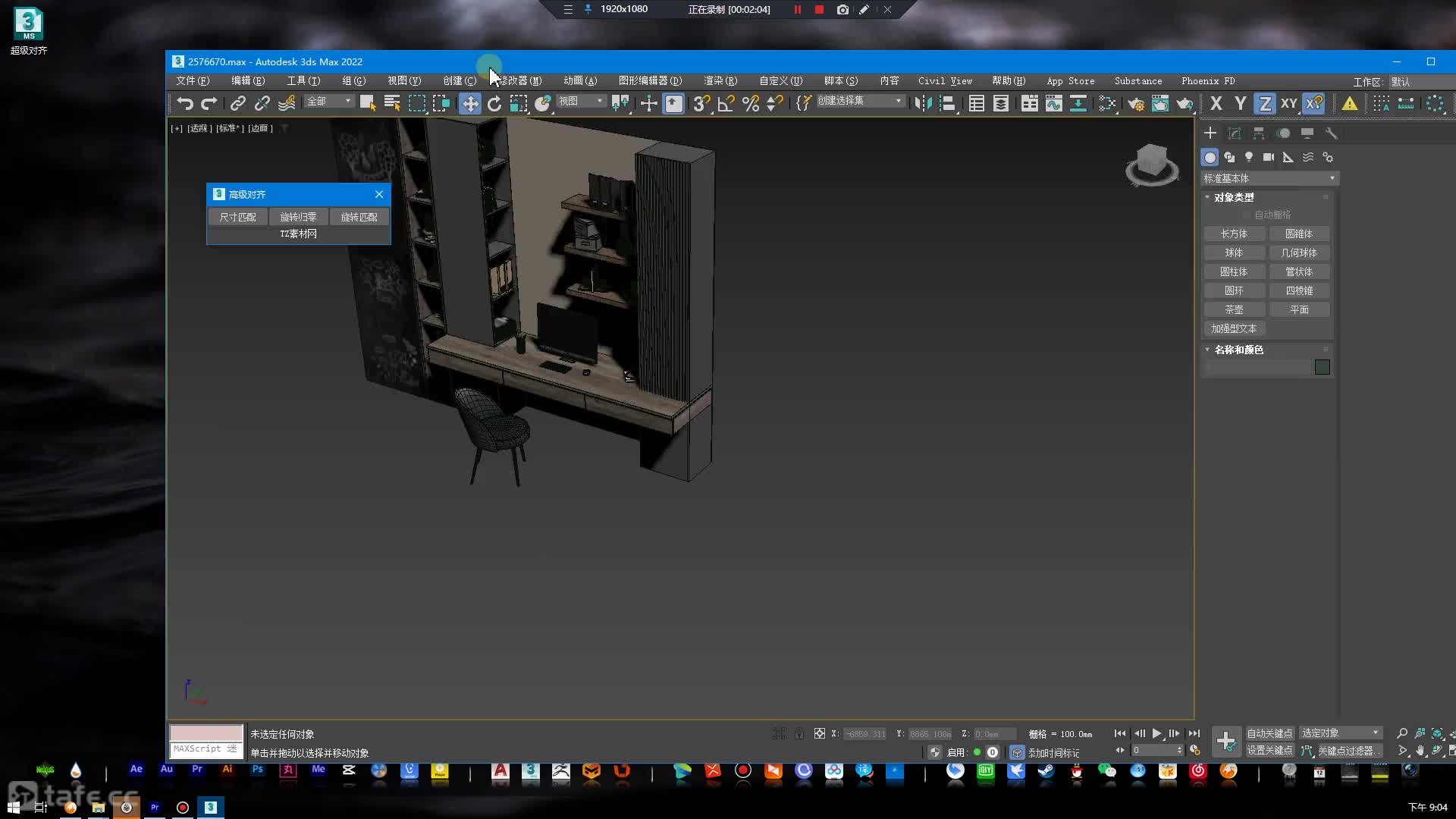Choose Rectangular Selection Region tool
1456x819 pixels.
[x=417, y=104]
